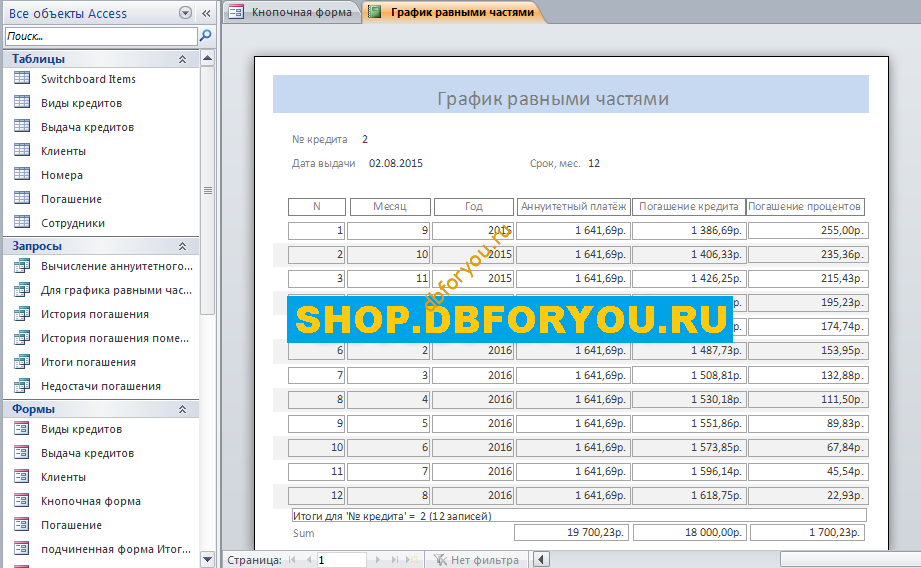The image size is (921, 568).
Task: Click the search magnifier icon
Action: pyautogui.click(x=206, y=36)
